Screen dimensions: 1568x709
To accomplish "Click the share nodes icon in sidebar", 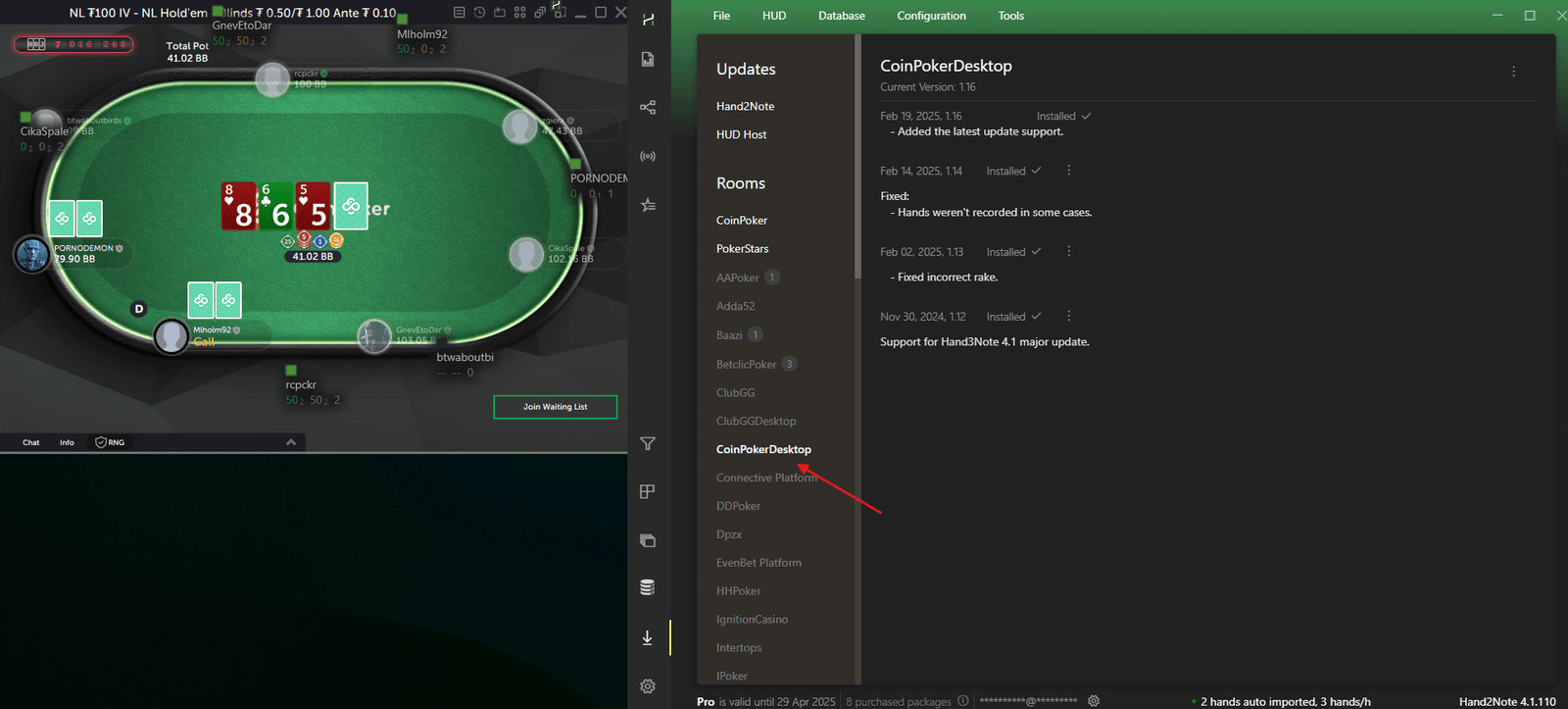I will [648, 107].
